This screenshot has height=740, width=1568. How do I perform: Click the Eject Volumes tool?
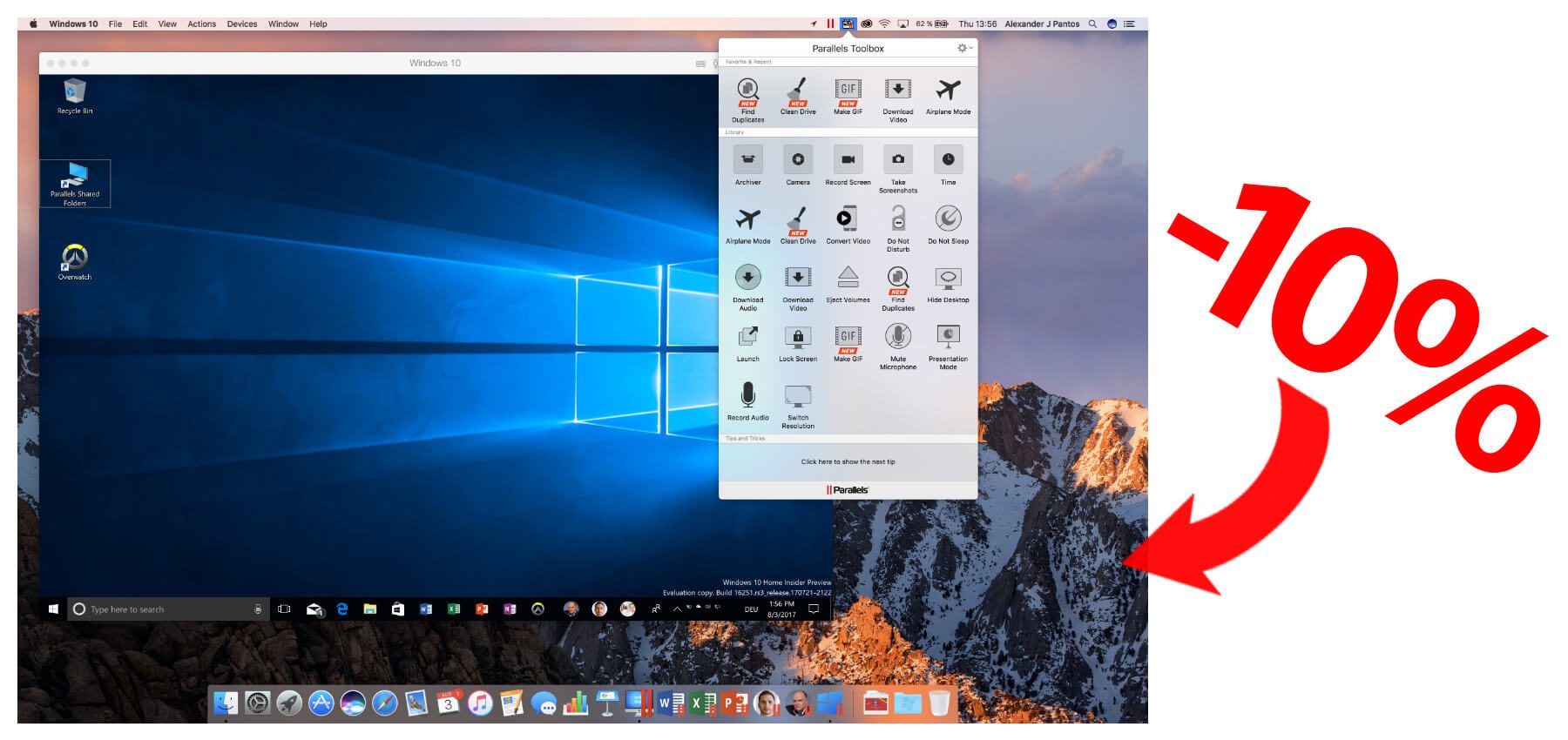(x=848, y=284)
